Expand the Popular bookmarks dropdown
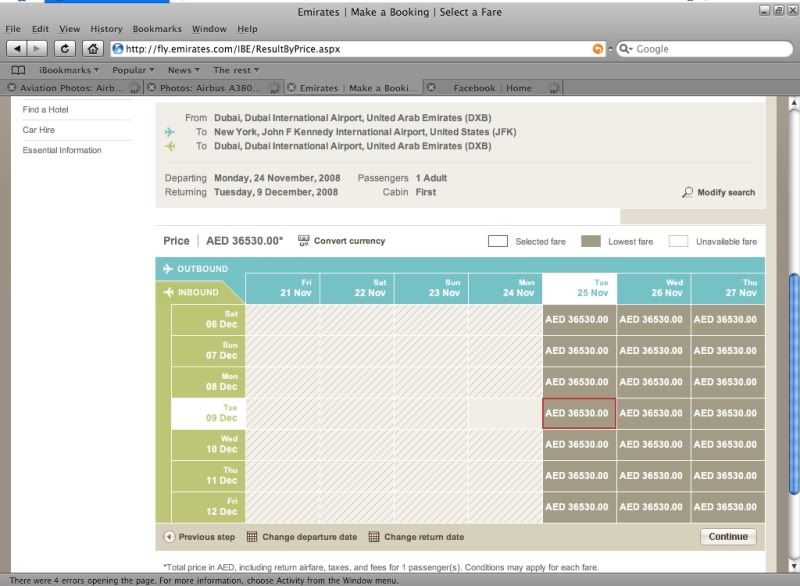 point(133,70)
